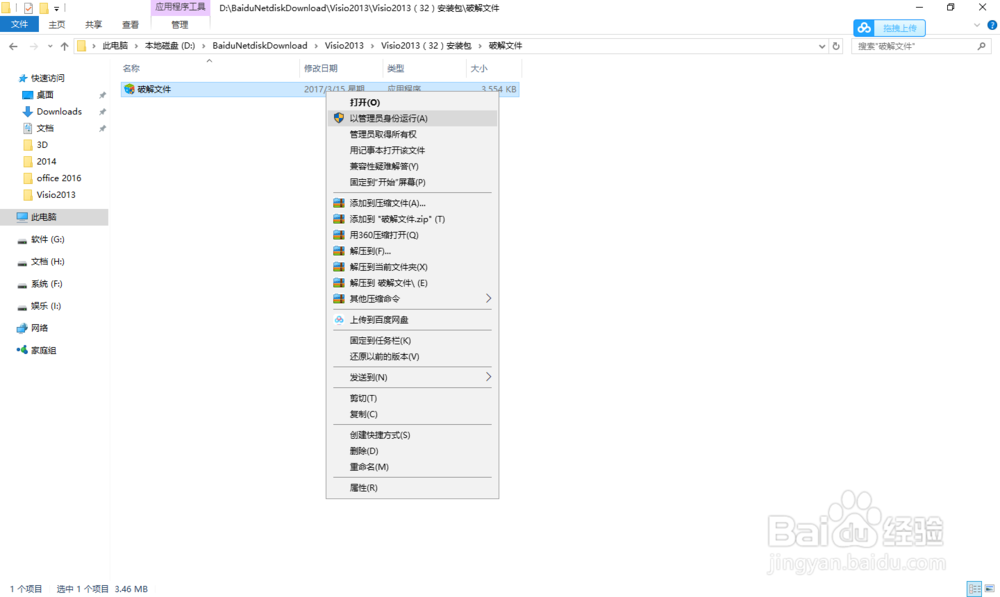Click the search magnifier icon
This screenshot has height=597, width=1000.
tap(982, 46)
